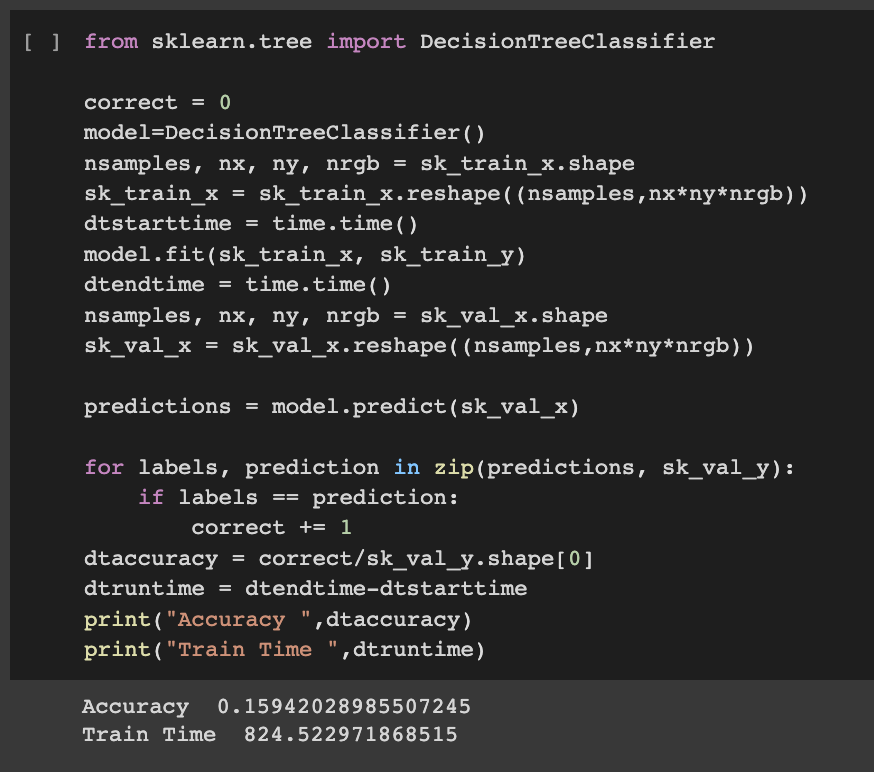Click the output value 0.15942028985507245
This screenshot has height=772, width=874.
tap(344, 707)
